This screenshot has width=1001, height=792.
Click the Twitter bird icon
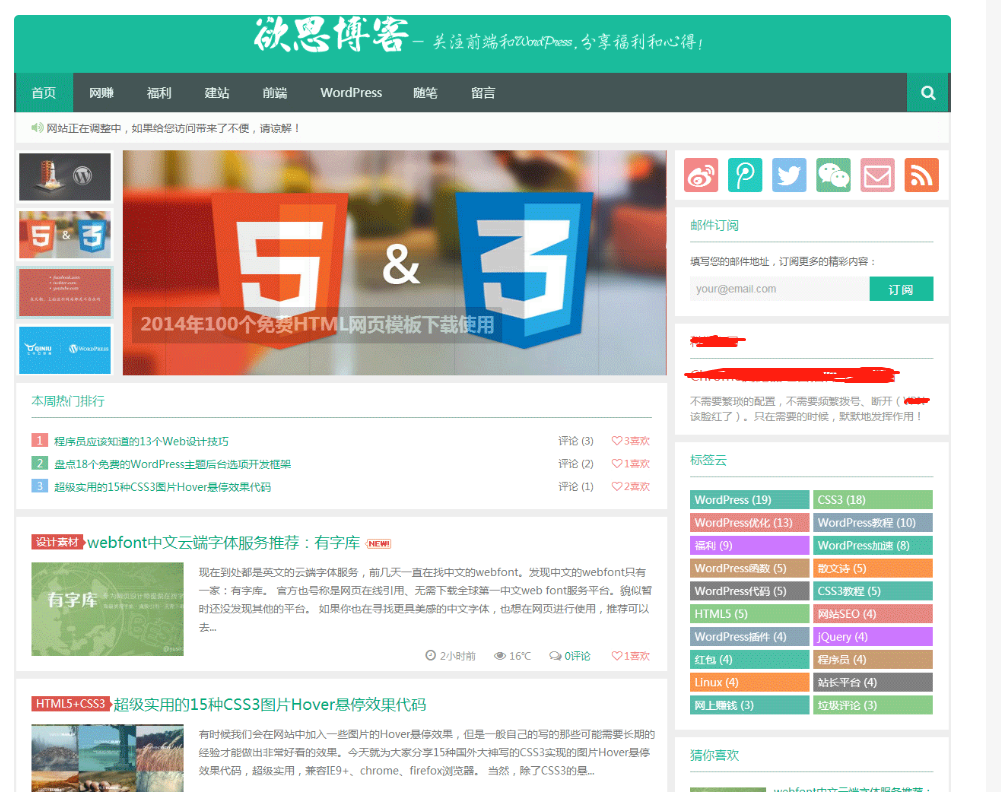click(x=789, y=175)
